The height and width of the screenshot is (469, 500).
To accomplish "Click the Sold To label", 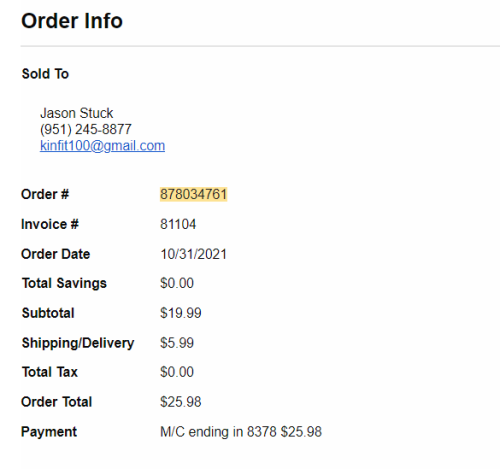I will click(45, 74).
